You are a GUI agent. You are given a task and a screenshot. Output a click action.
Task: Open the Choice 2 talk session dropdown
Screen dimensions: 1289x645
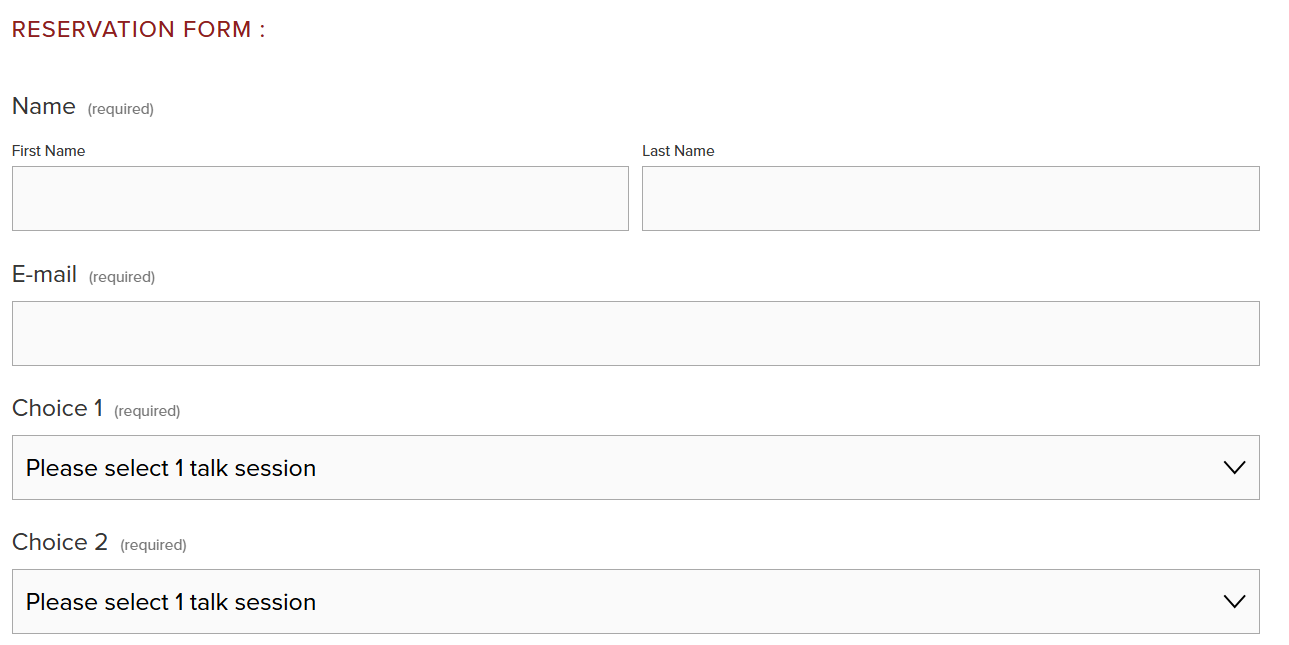coord(635,601)
